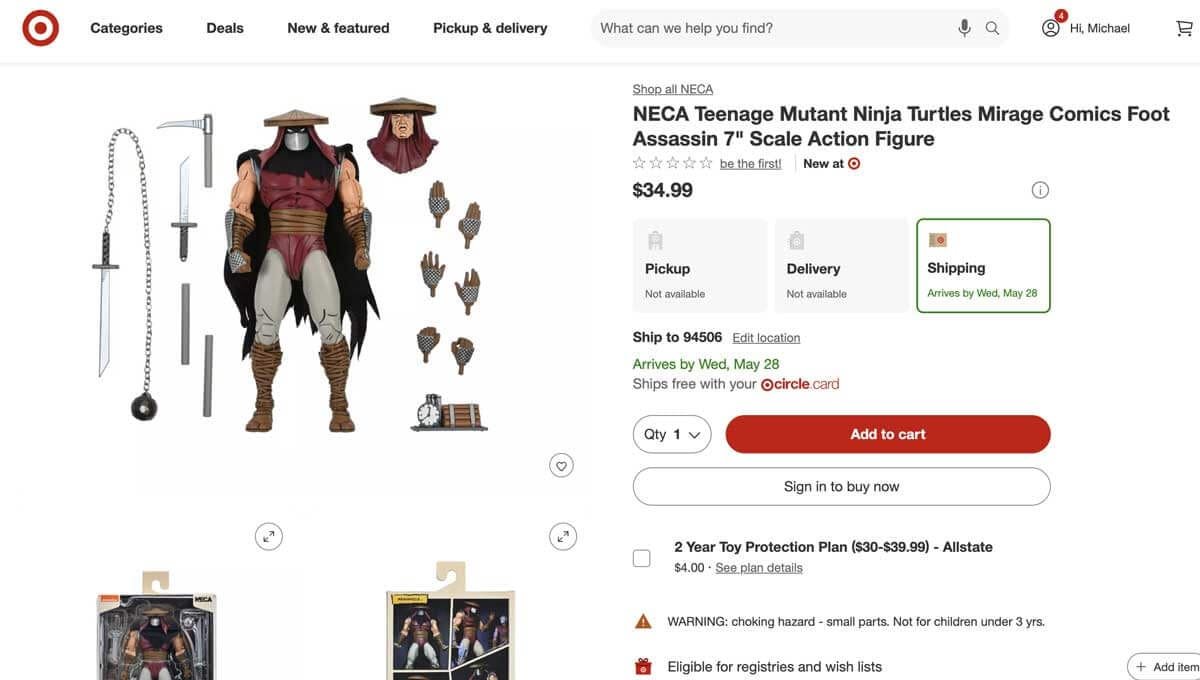This screenshot has height=680, width=1200.
Task: Select the Pickup fulfillment option
Action: coord(700,265)
